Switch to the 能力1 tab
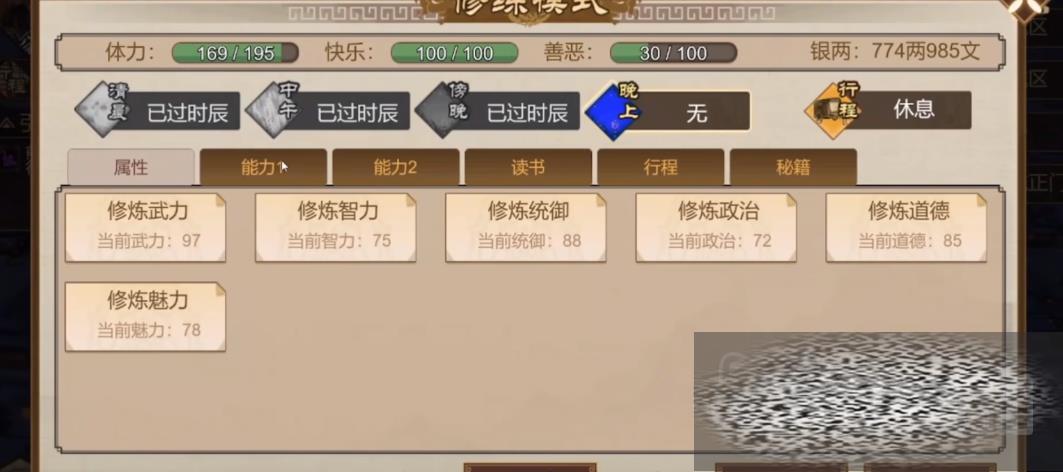Screen dimensions: 1063x472 pyautogui.click(x=263, y=167)
